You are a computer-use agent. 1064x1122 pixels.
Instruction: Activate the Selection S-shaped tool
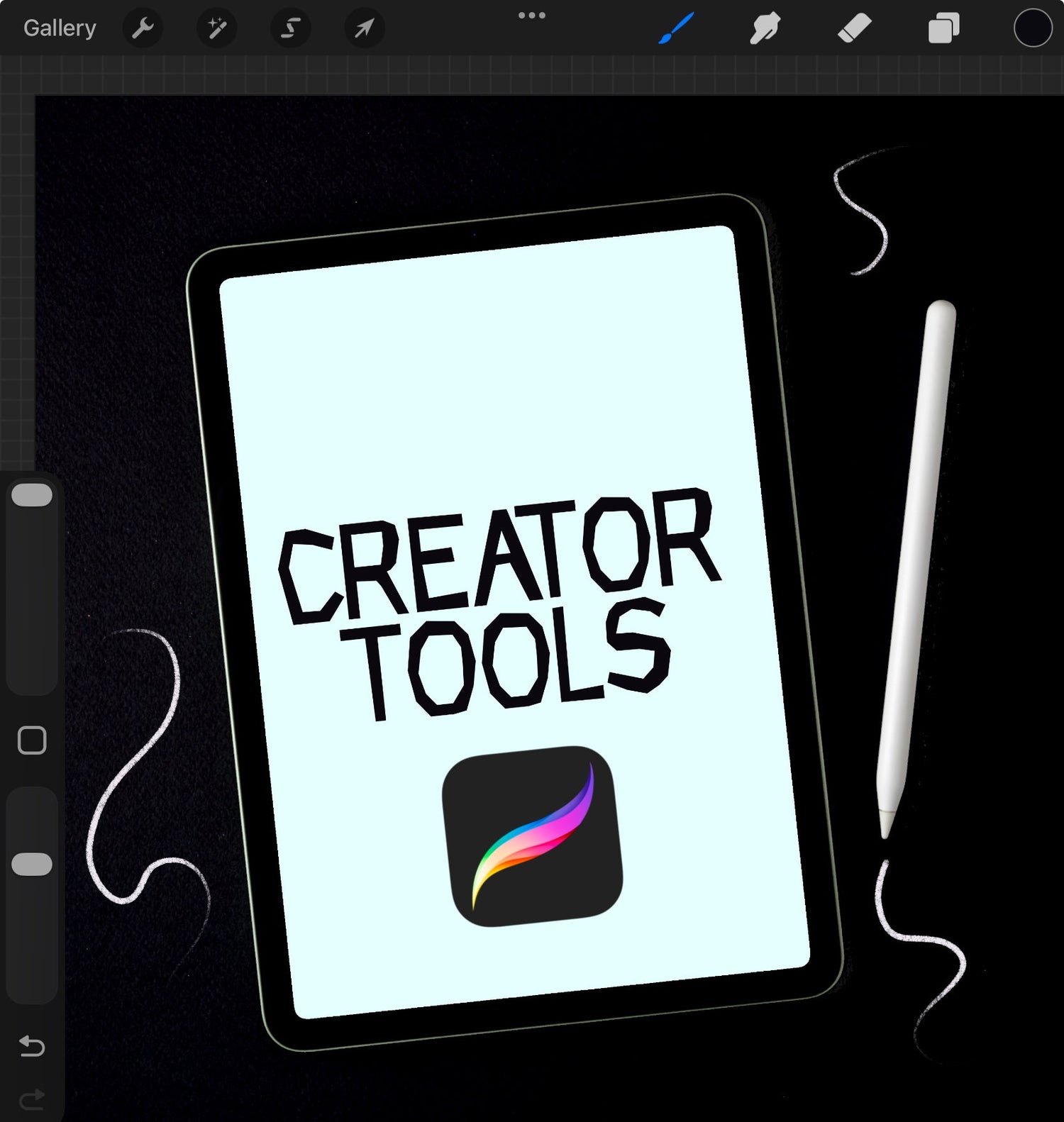click(x=290, y=28)
